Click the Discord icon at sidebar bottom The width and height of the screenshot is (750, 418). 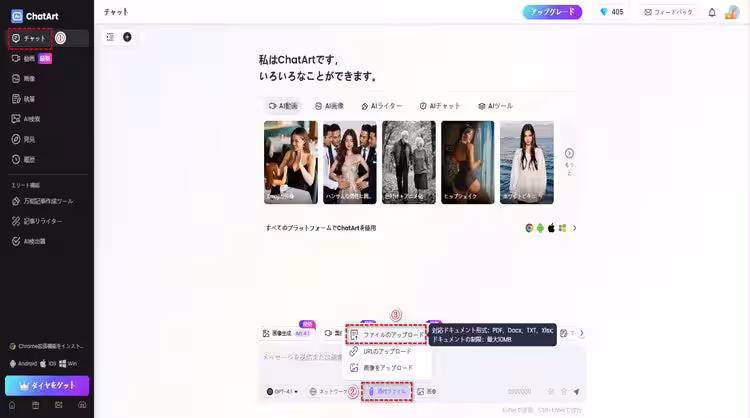[x=82, y=405]
